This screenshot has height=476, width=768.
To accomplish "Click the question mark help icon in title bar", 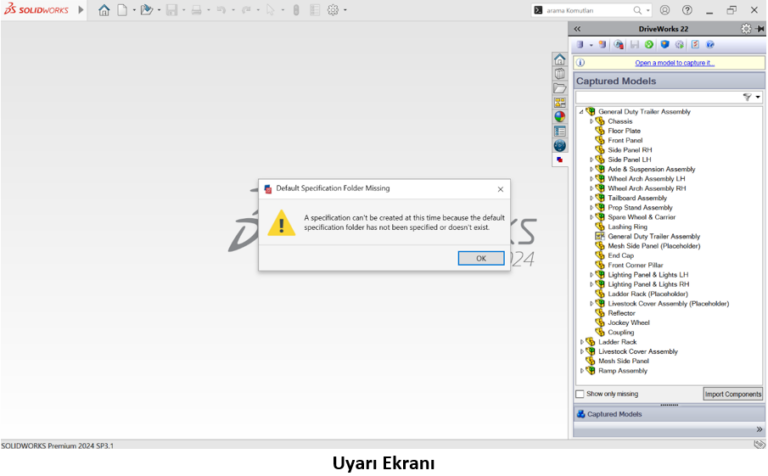I will (687, 10).
